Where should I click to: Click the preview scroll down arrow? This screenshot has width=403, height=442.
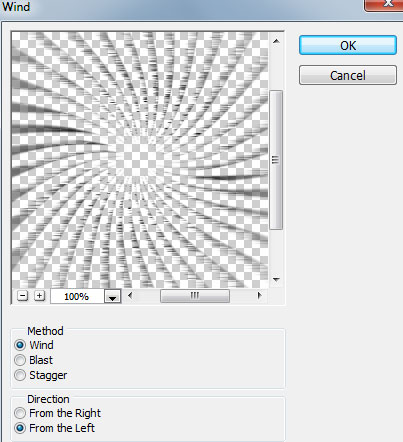276,280
